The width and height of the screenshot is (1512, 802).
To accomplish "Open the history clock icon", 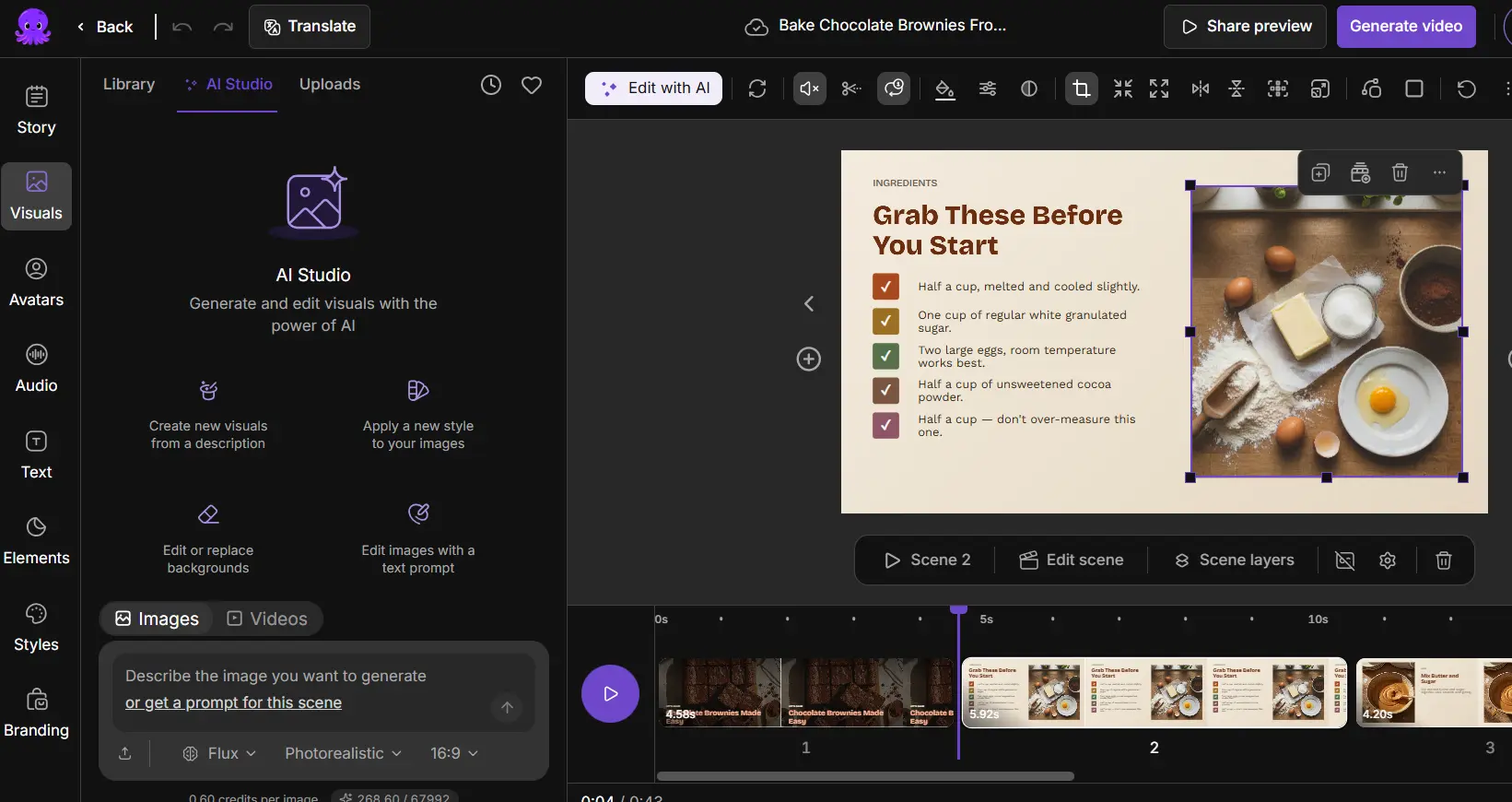I will point(491,85).
